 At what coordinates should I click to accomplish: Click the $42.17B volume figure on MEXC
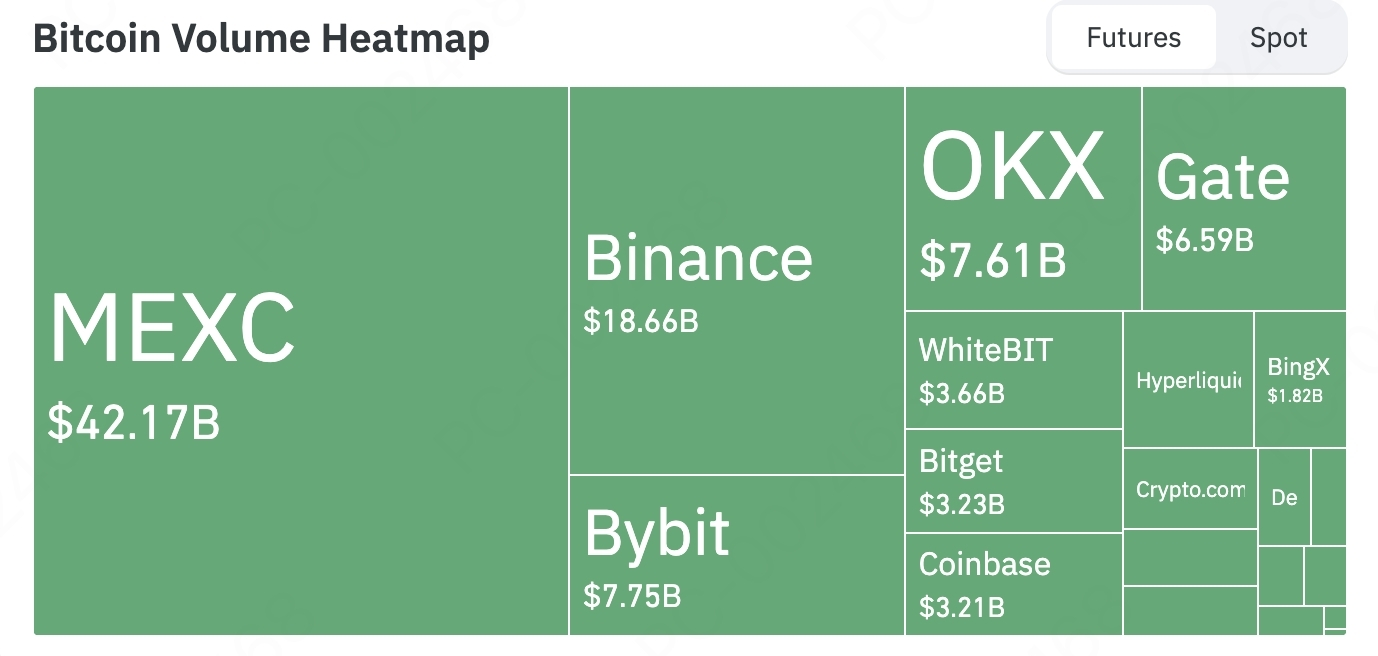tap(134, 423)
